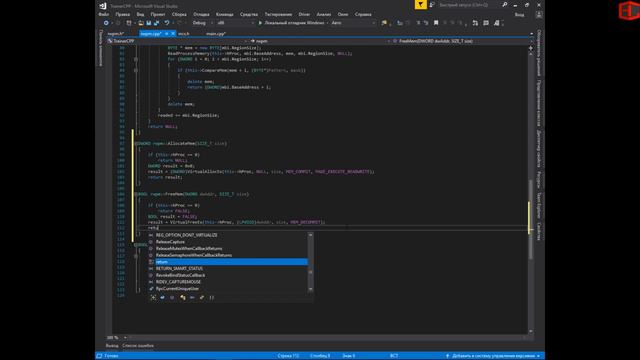Click the save all toolbar icon
640x360 pixels.
coord(156,23)
